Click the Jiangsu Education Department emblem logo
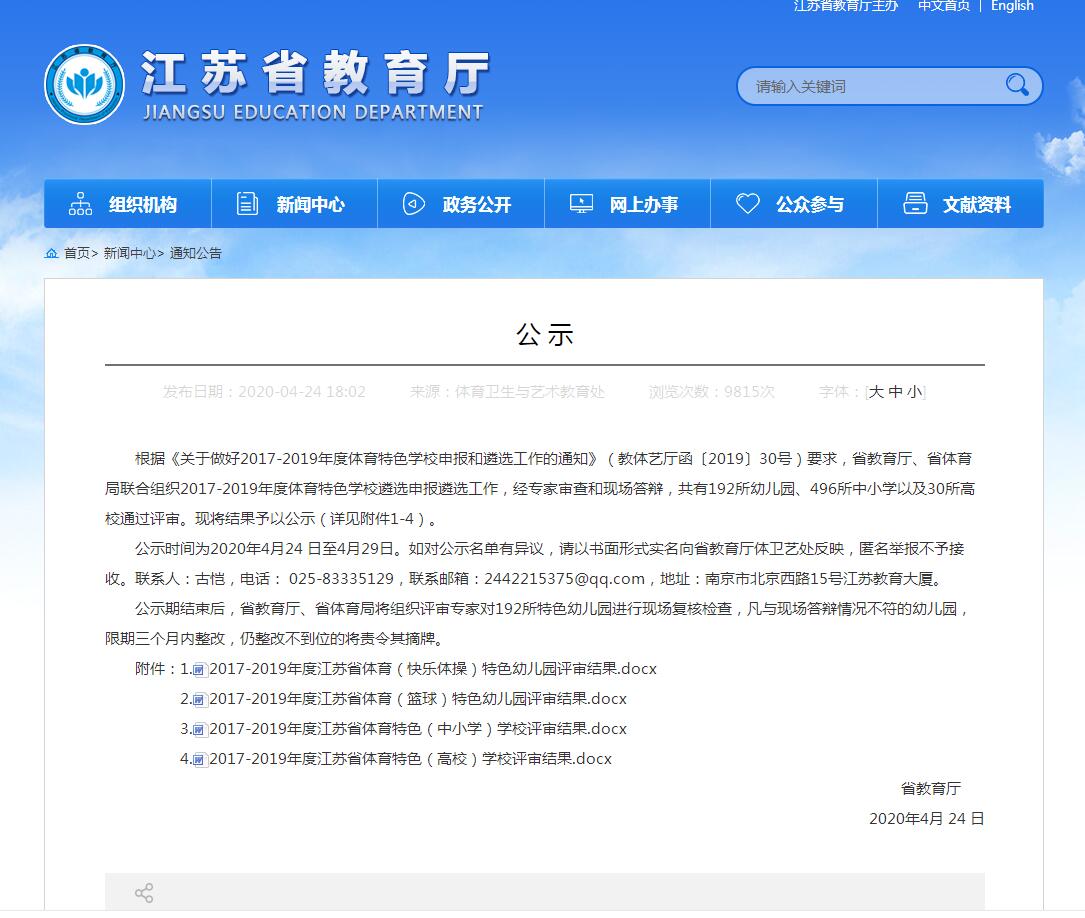The height and width of the screenshot is (918, 1085). coord(84,84)
